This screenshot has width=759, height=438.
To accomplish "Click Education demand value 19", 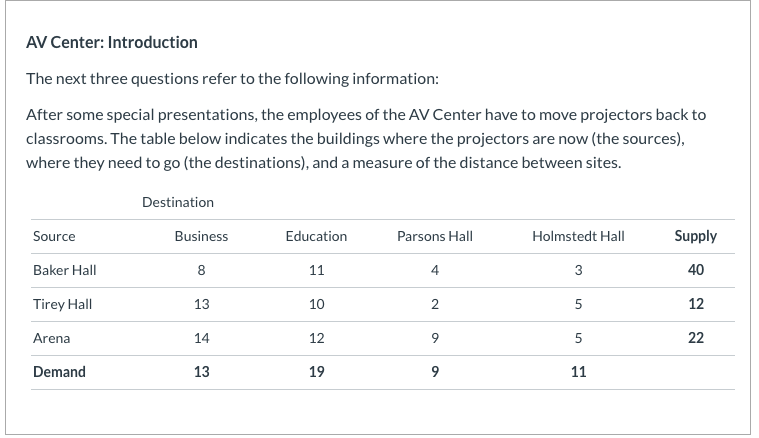I will click(x=316, y=372).
